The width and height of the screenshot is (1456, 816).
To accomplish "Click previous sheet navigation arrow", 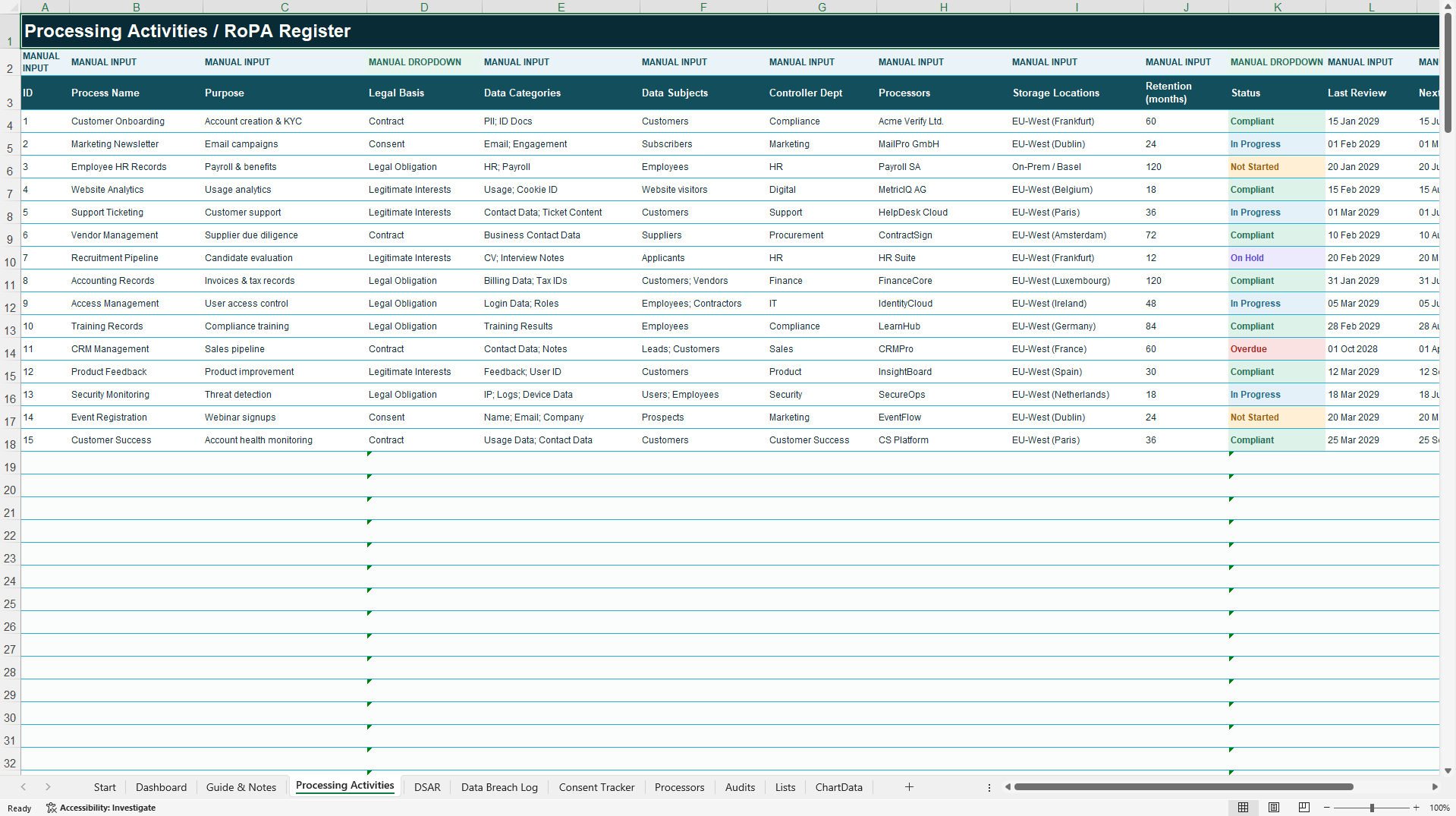I will click(24, 787).
